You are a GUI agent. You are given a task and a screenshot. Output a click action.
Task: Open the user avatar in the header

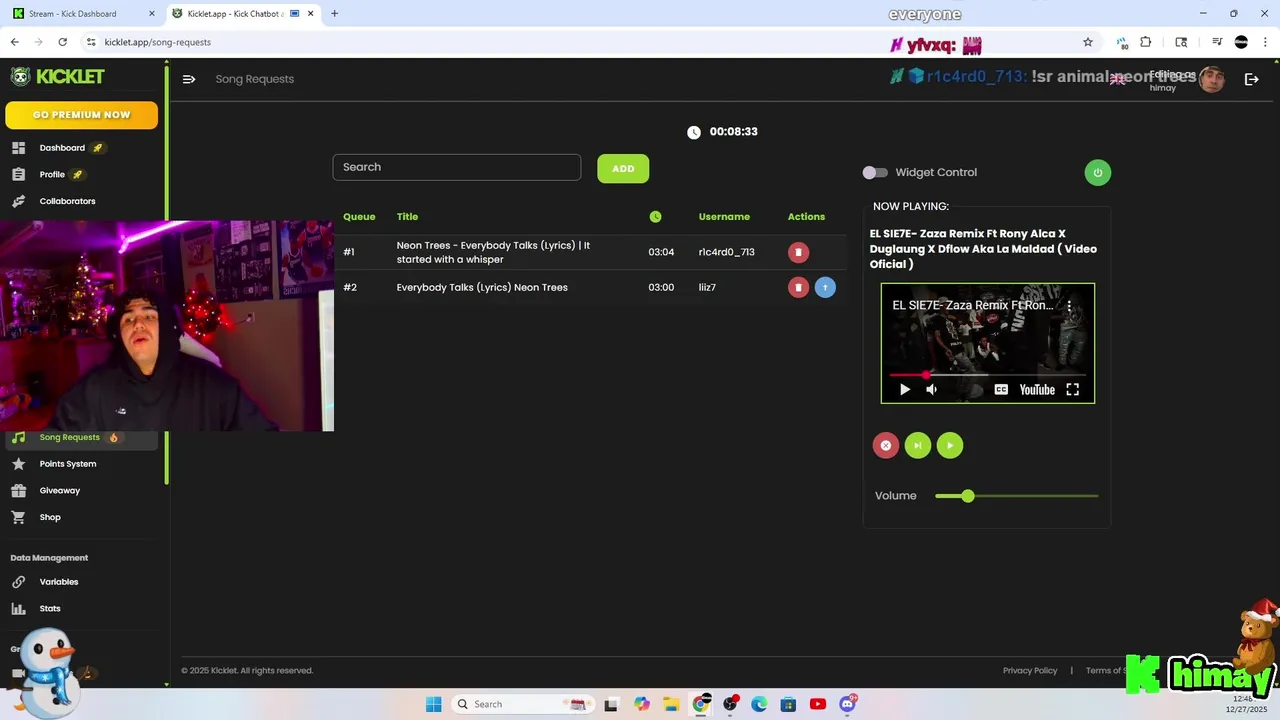click(x=1212, y=80)
